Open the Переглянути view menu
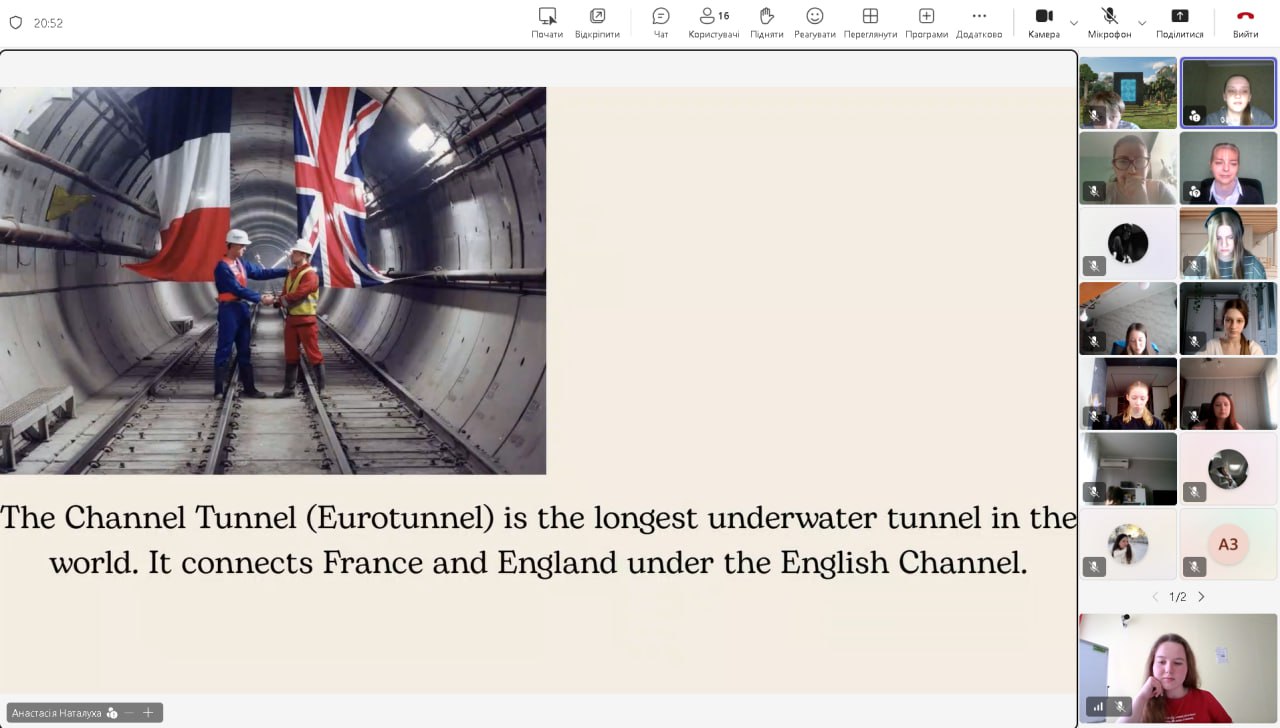Viewport: 1280px width, 728px height. click(x=870, y=22)
